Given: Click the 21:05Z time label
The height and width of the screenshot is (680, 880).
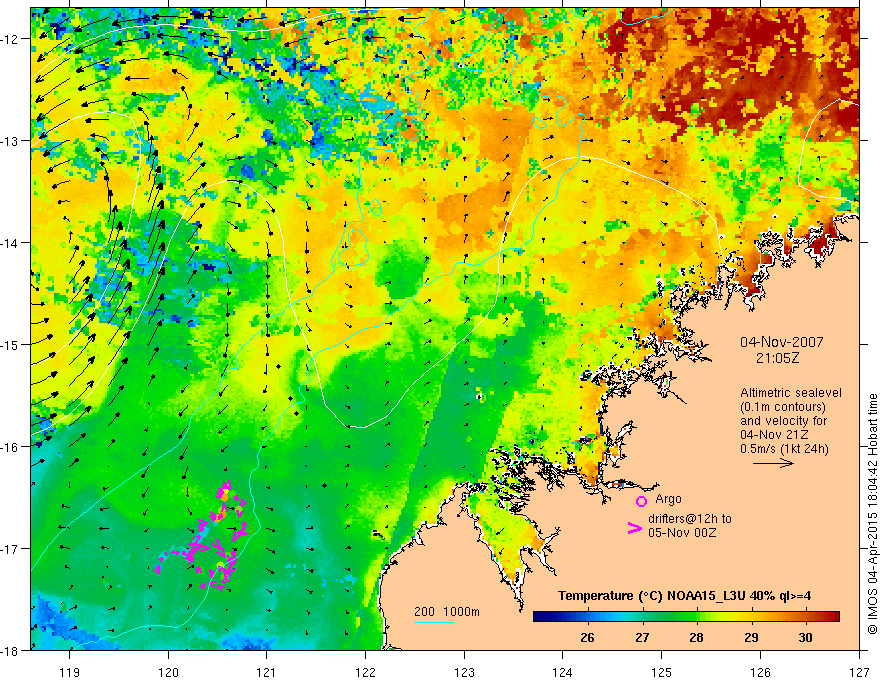Looking at the screenshot, I should (777, 358).
